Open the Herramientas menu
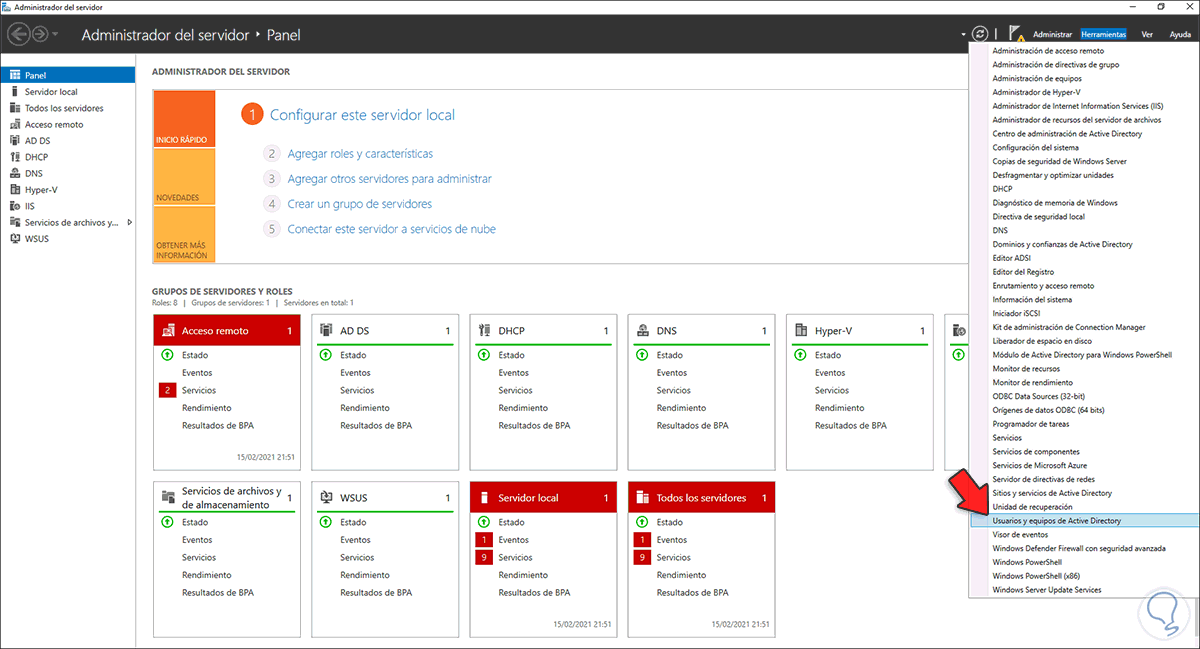 [1103, 34]
